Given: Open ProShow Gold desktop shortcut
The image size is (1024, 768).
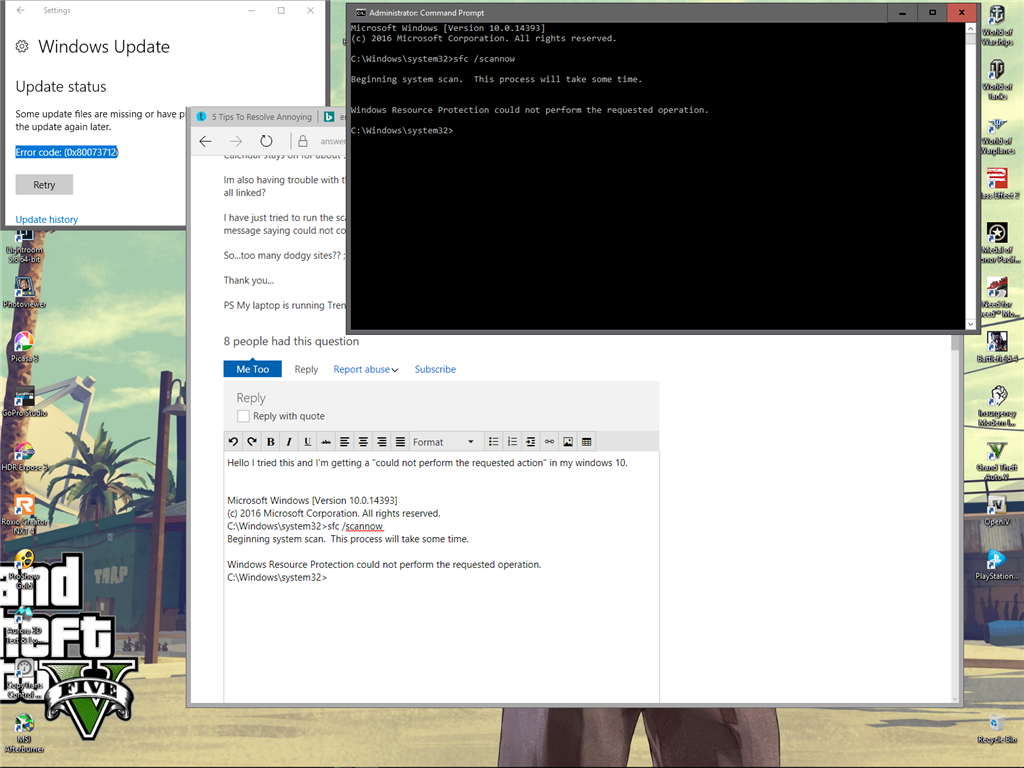Looking at the screenshot, I should click(x=25, y=569).
